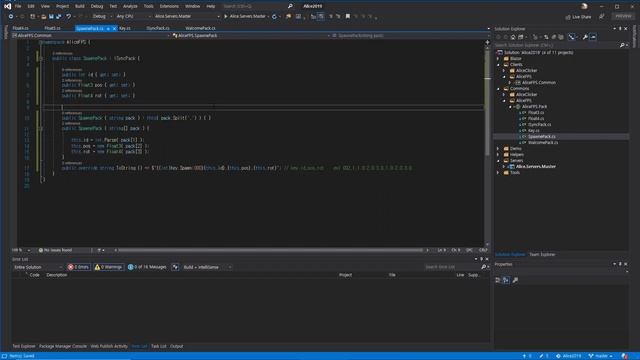Click the feedback icon near Live Share

tap(602, 16)
